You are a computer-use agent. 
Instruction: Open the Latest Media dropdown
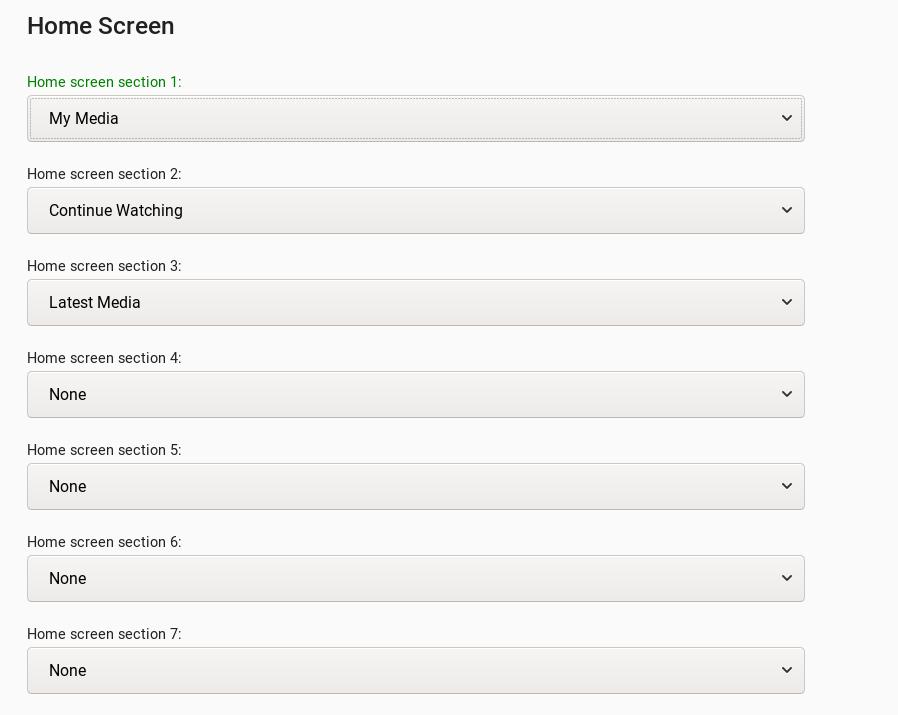(x=416, y=302)
